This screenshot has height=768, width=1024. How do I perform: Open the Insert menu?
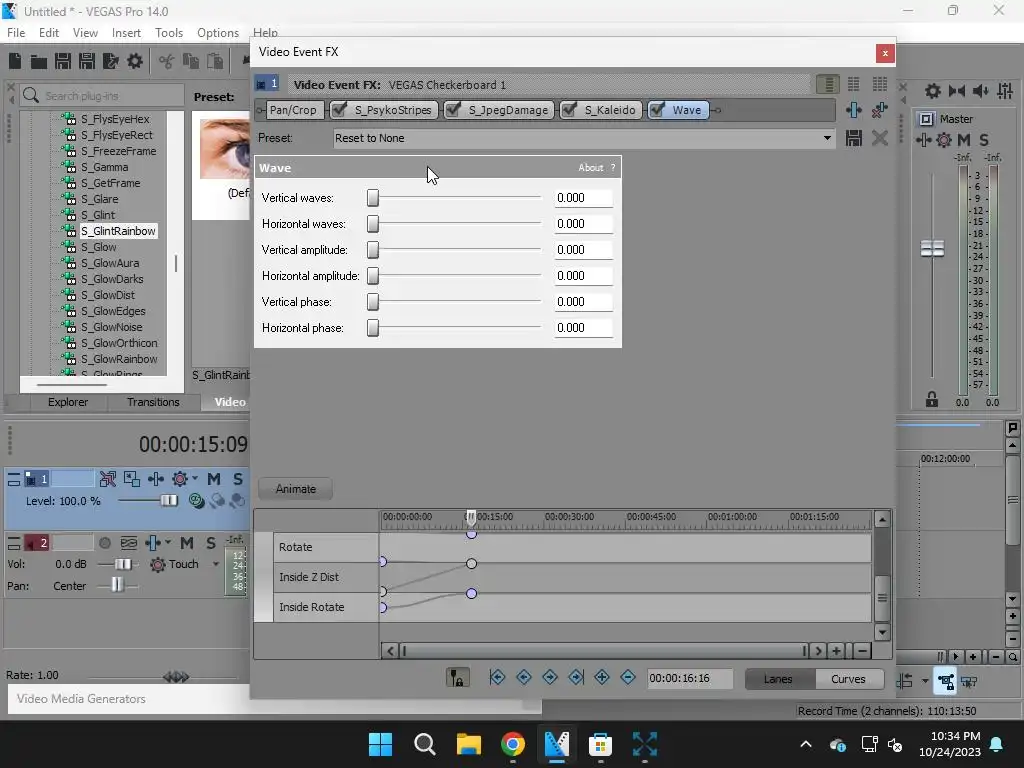click(126, 33)
